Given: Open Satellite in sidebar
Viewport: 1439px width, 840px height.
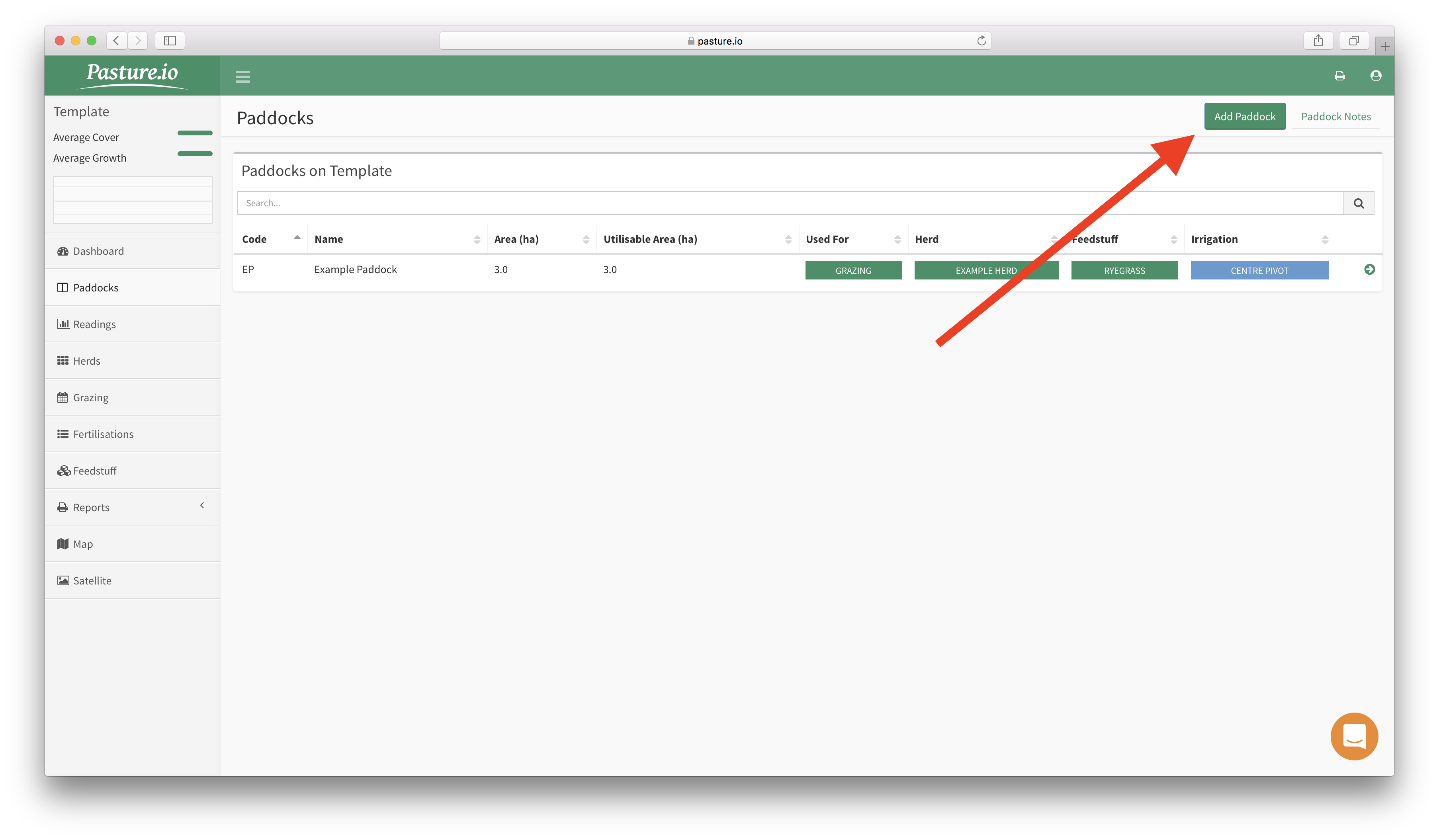Looking at the screenshot, I should tap(133, 581).
